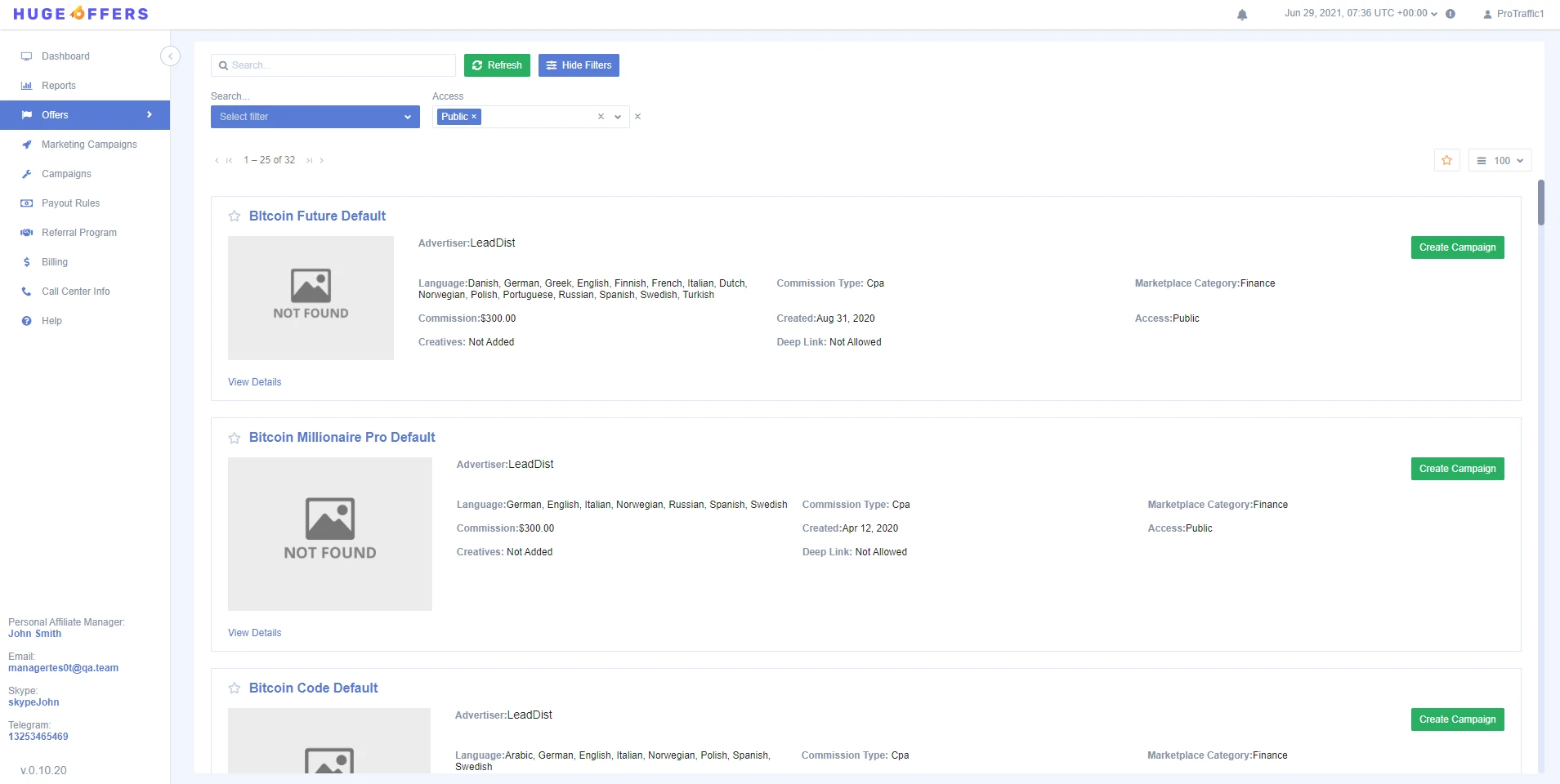Expand the Offers submenu chevron

tap(150, 115)
